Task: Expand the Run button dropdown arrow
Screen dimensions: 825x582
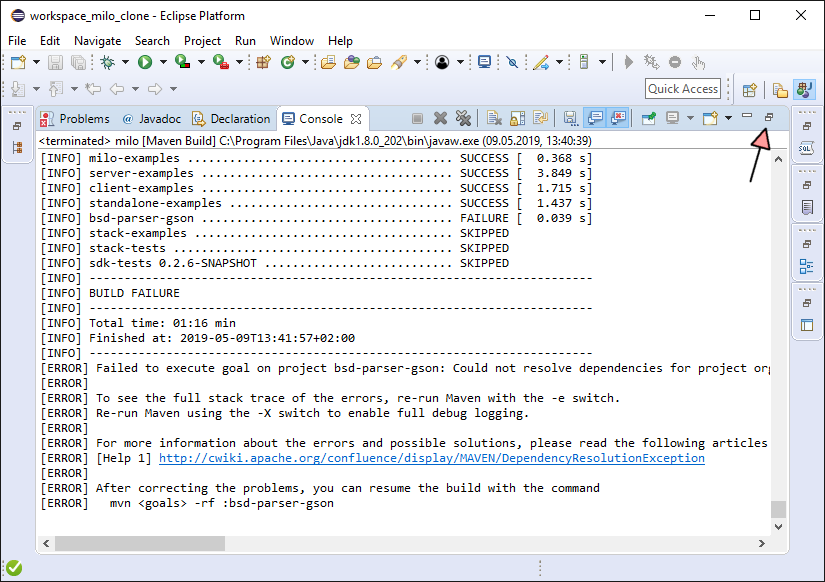Action: point(163,62)
